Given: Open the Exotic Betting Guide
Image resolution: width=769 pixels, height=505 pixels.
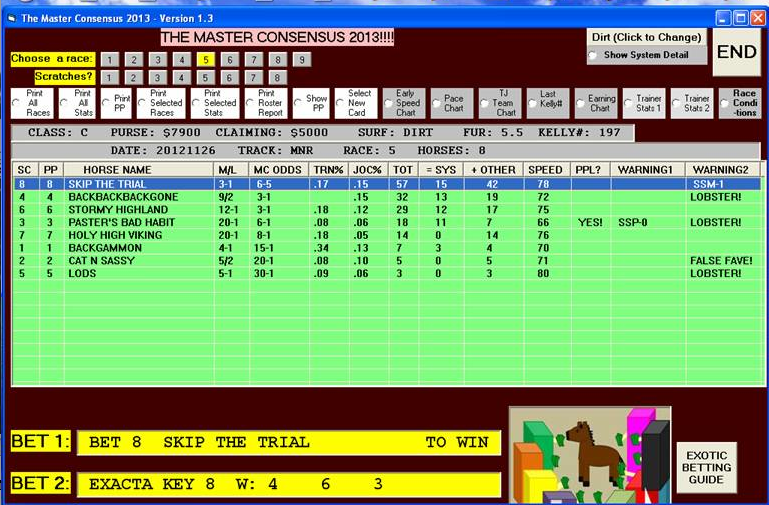Looking at the screenshot, I should click(x=707, y=467).
